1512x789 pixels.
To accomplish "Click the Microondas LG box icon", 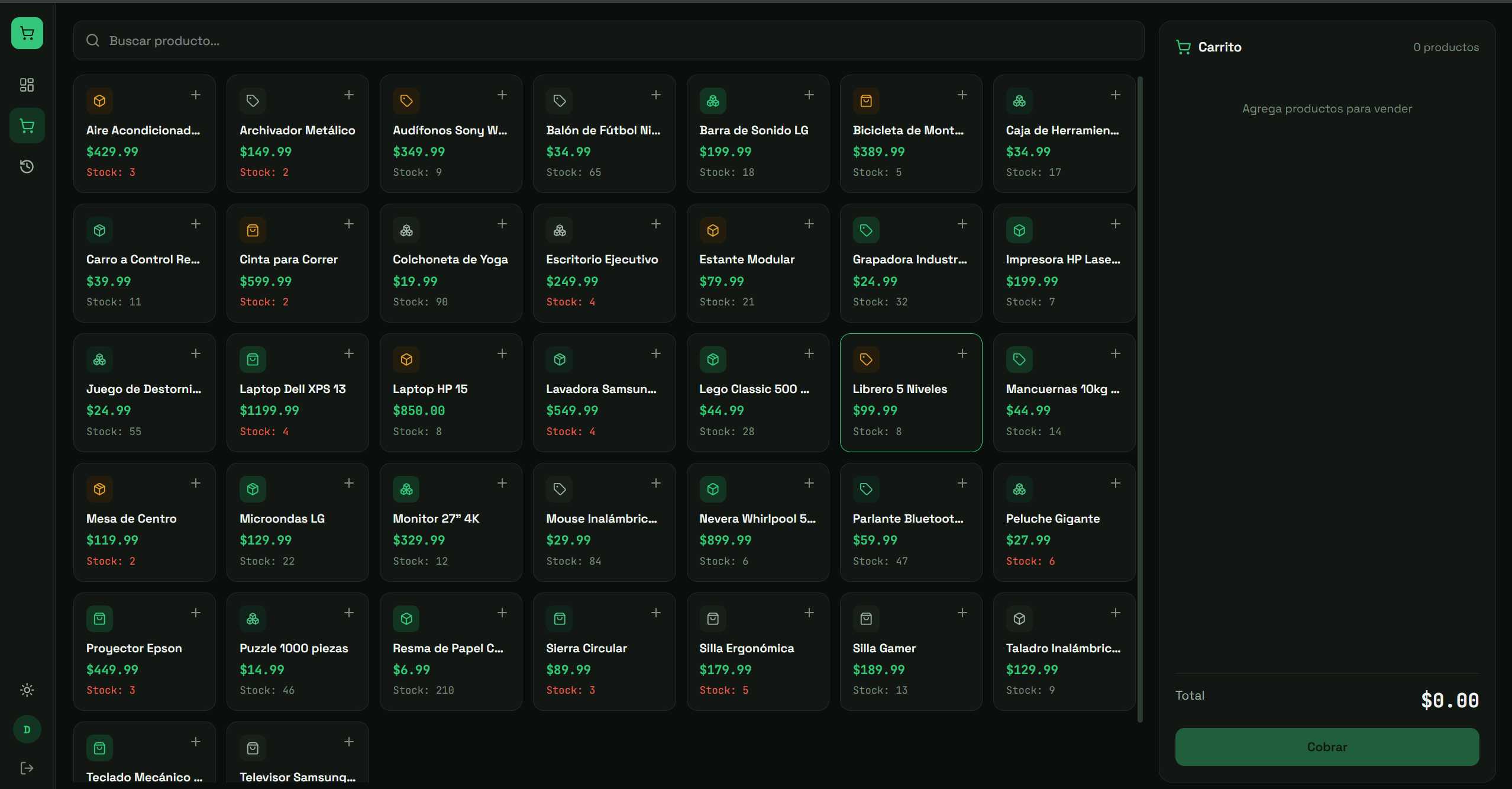I will pos(253,489).
